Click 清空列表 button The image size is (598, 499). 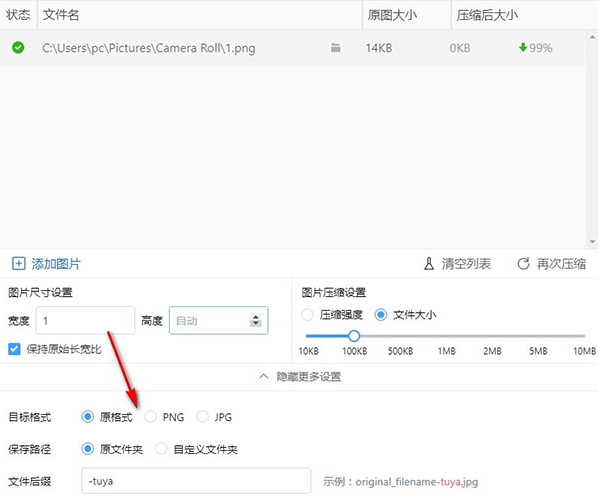457,264
